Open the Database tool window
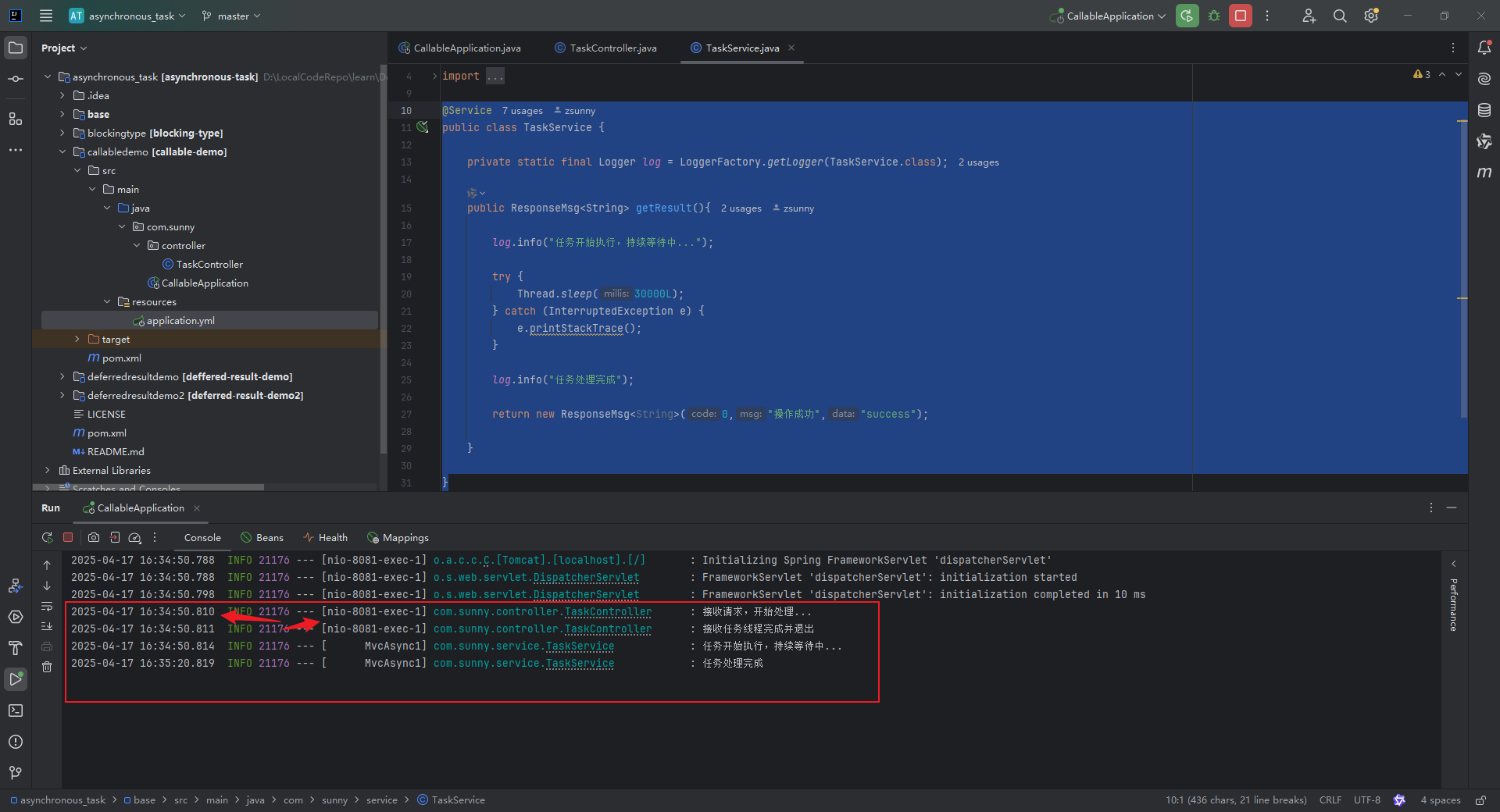This screenshot has height=812, width=1500. coord(1484,110)
